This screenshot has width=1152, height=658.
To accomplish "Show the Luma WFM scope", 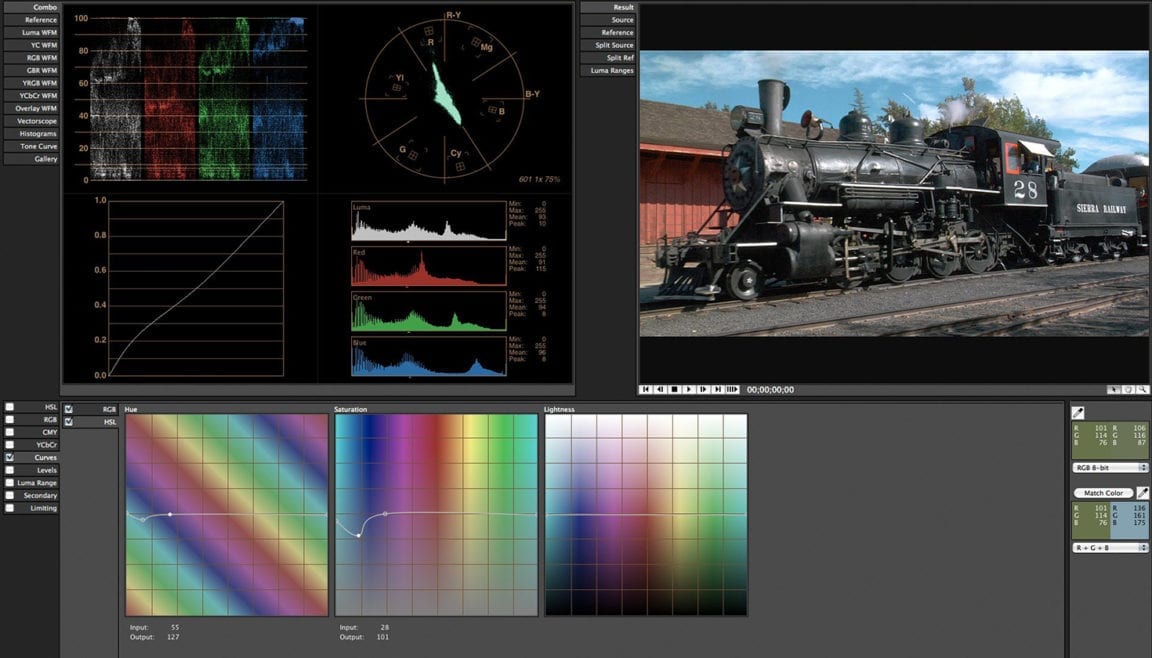I will pyautogui.click(x=31, y=32).
